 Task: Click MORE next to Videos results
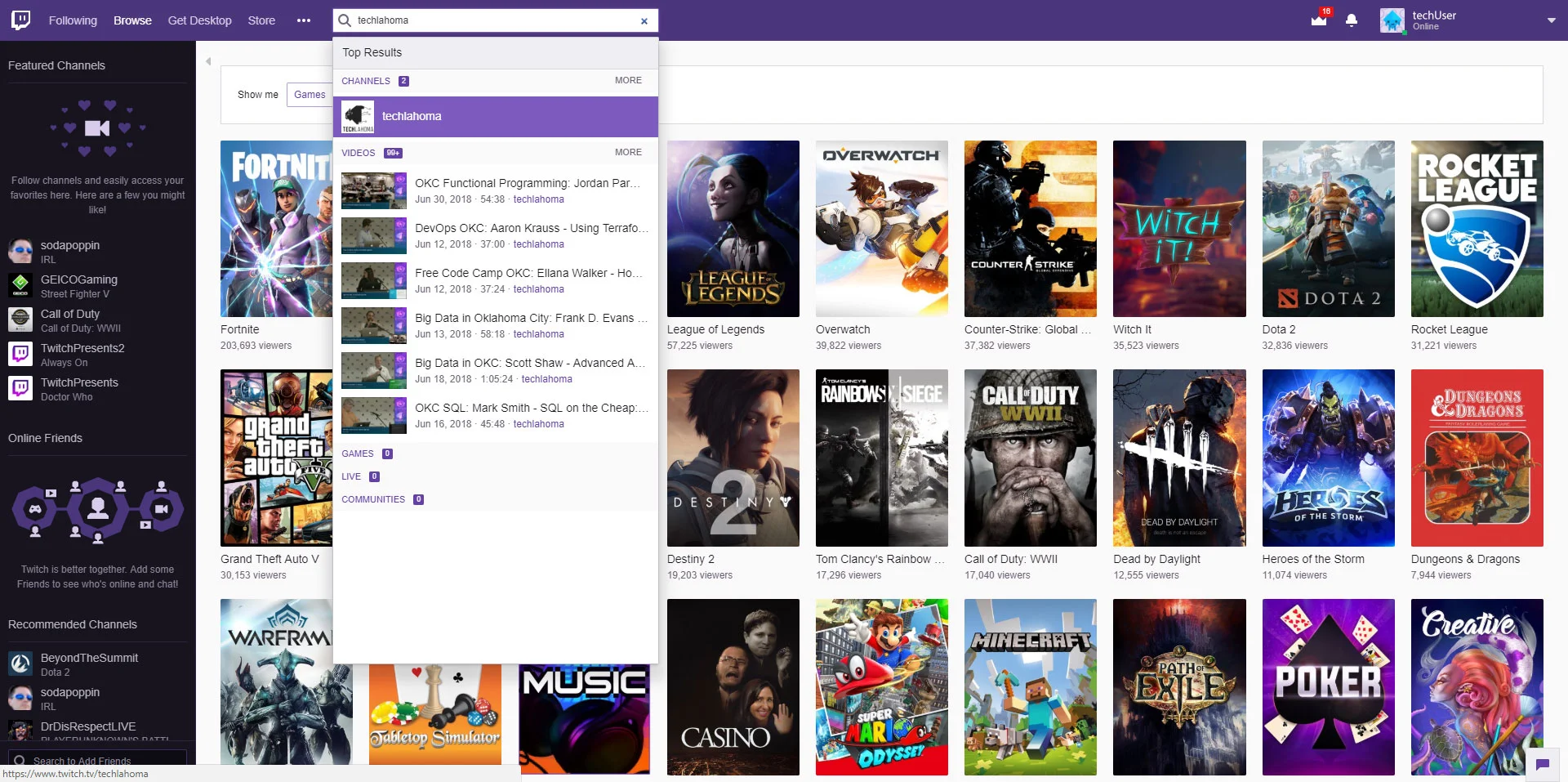click(628, 152)
